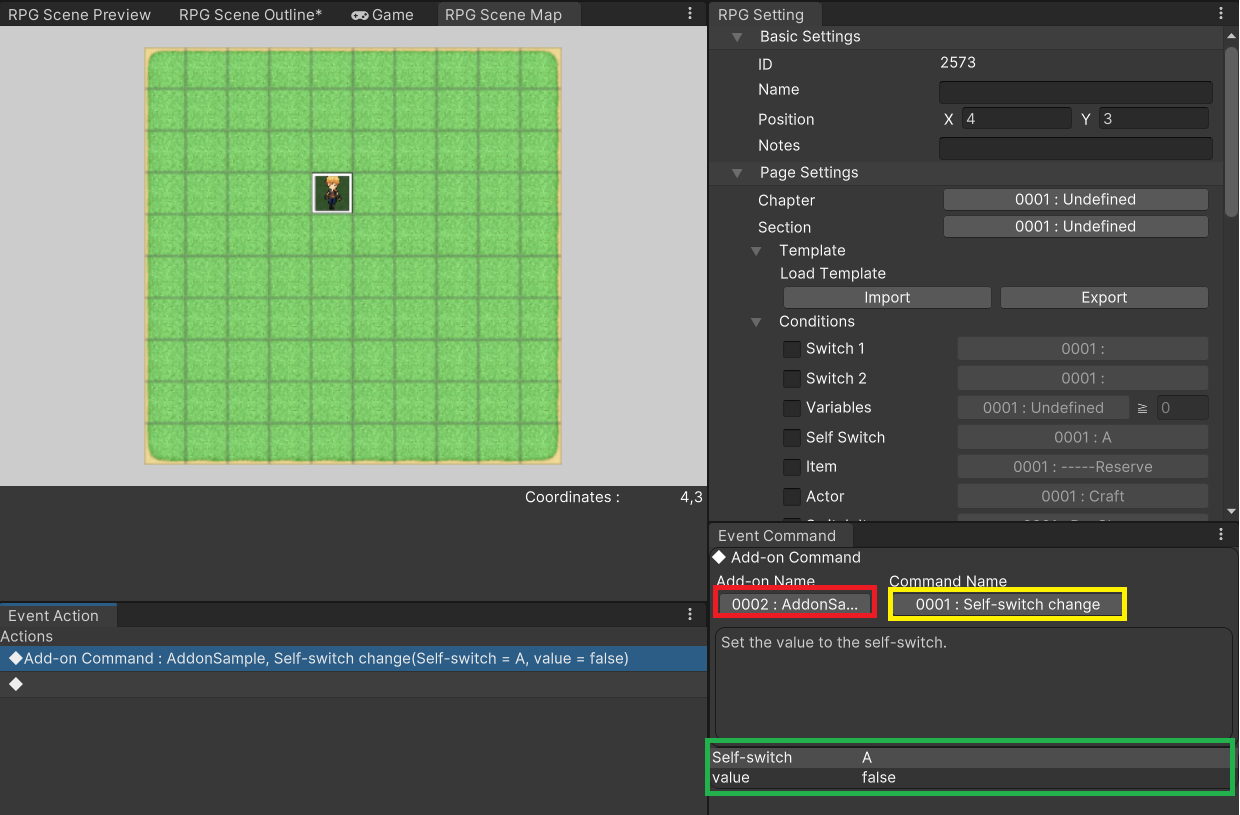Open the RPG Scene Preview tab
This screenshot has height=815, width=1240.
coord(80,15)
